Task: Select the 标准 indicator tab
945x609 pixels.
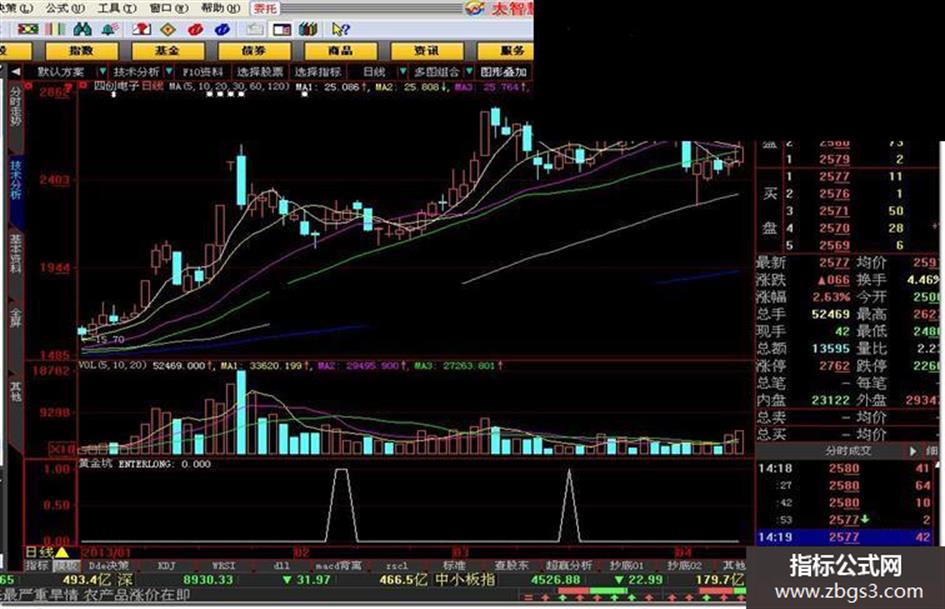Action: [x=454, y=566]
